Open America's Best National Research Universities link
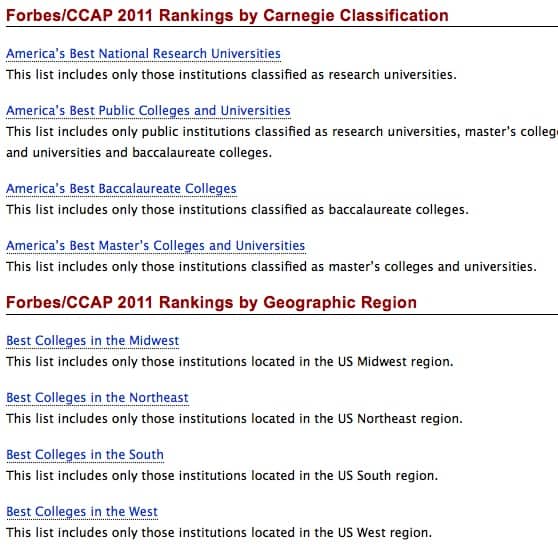 143,54
